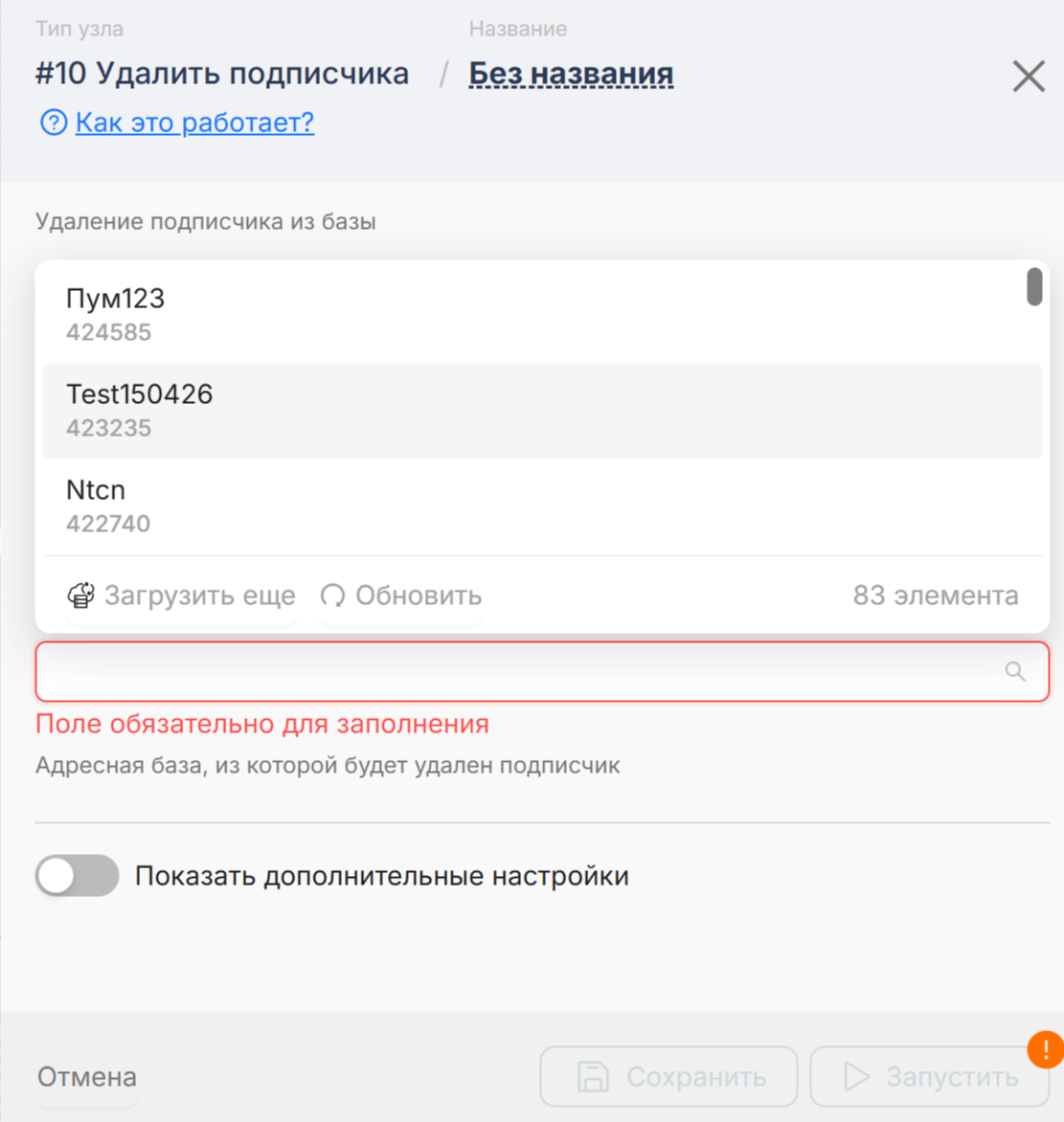
Task: Click the magnifier search icon
Action: tap(1015, 671)
